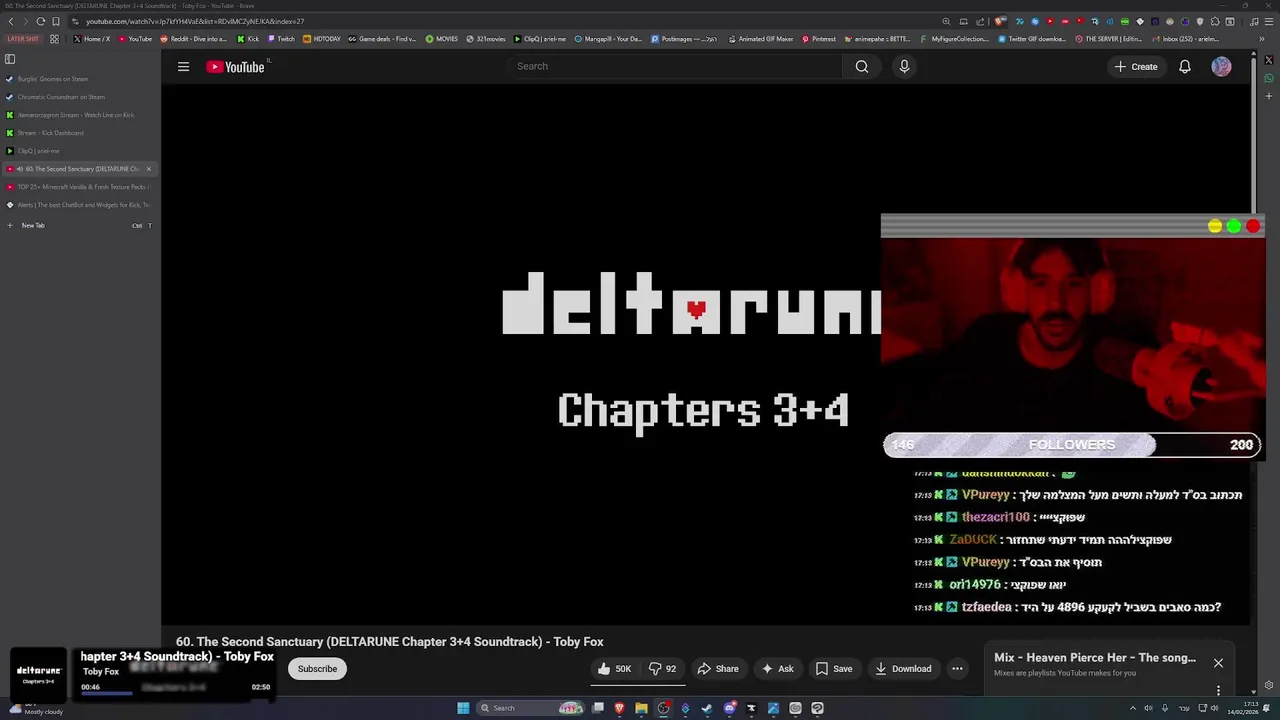Image resolution: width=1280 pixels, height=720 pixels.
Task: Open the YouTube guide hamburger menu
Action: (183, 67)
